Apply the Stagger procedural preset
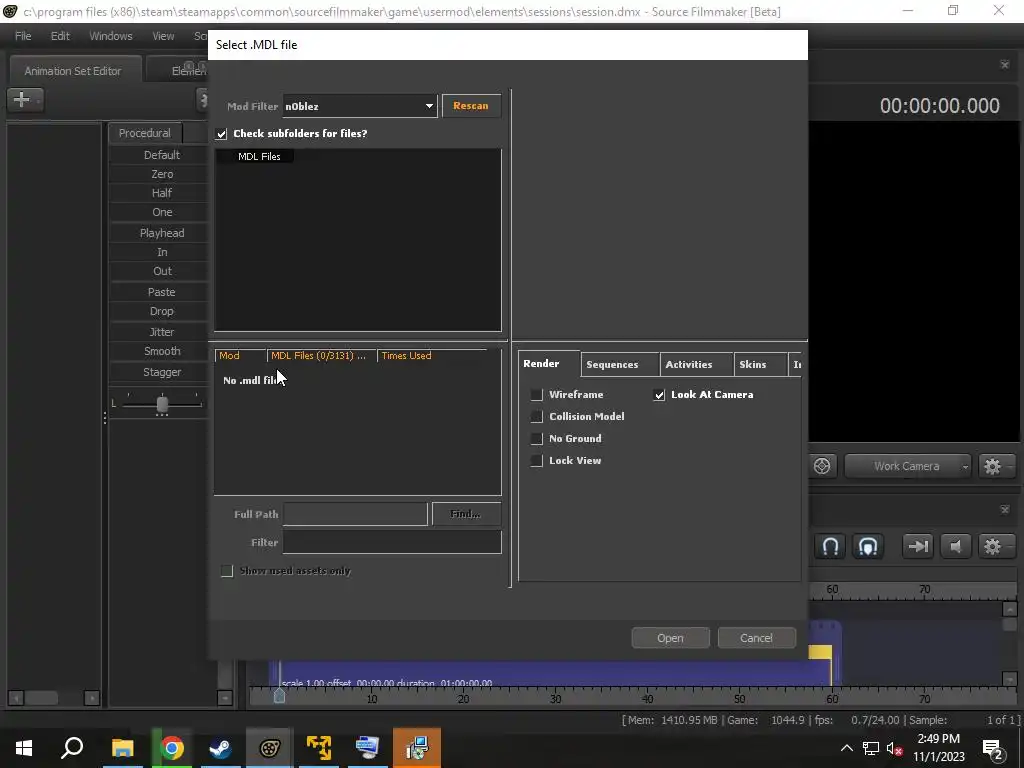Viewport: 1024px width, 768px height. point(162,372)
